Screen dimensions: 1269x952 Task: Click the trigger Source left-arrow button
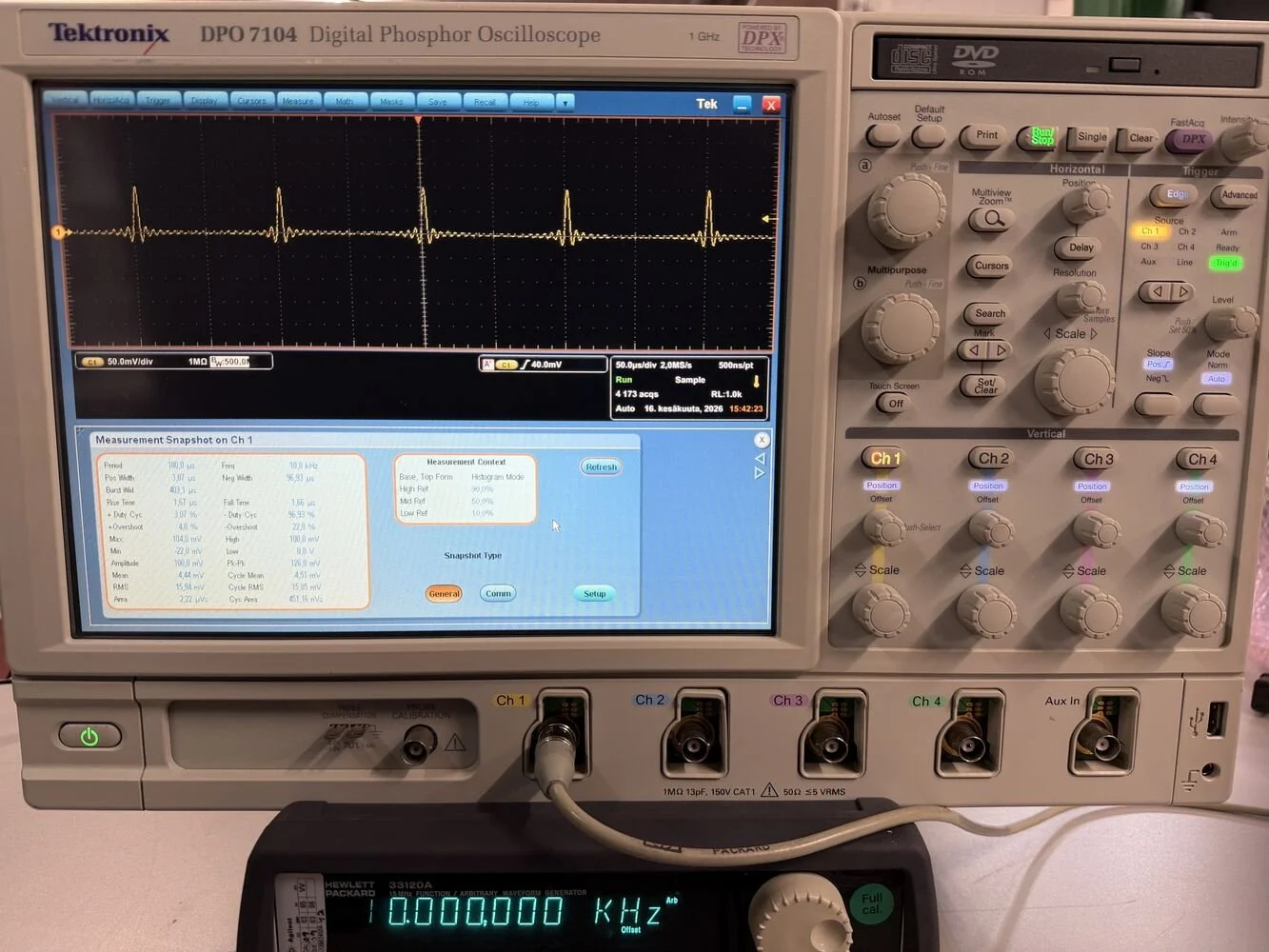pos(1155,291)
